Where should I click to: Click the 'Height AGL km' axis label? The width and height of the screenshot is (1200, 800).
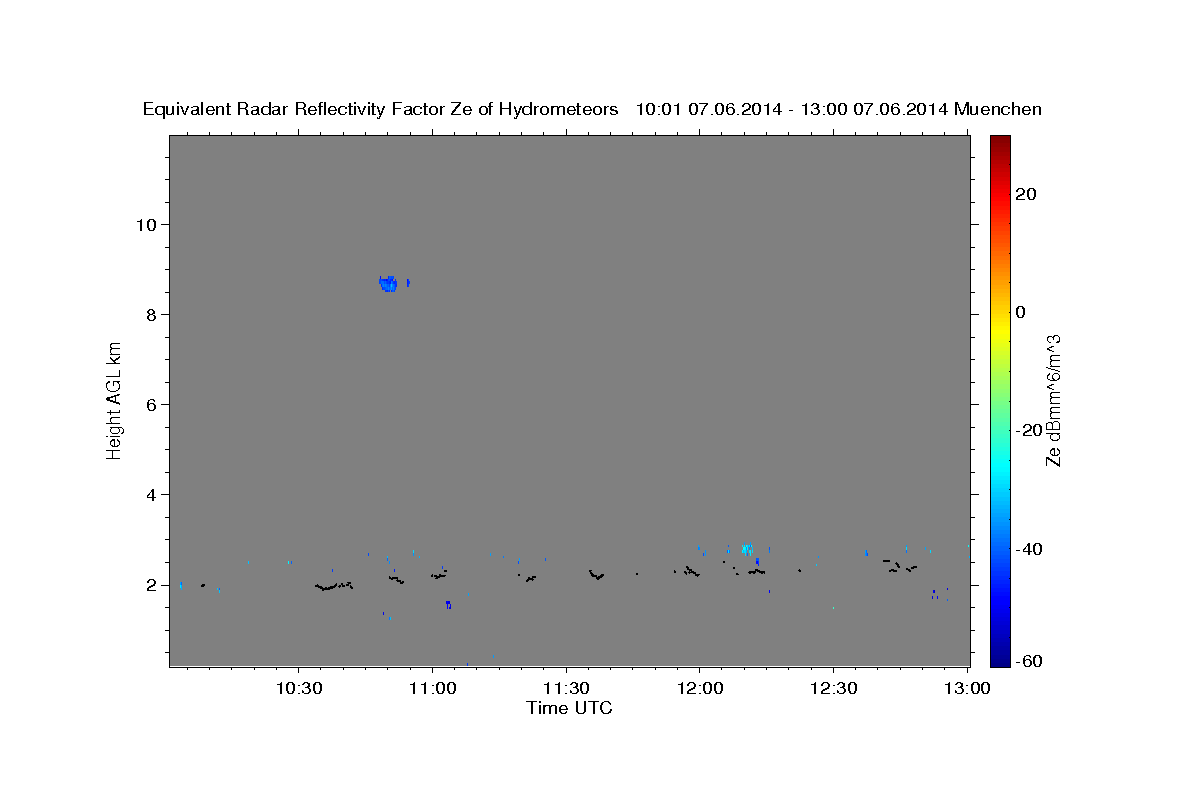[114, 400]
